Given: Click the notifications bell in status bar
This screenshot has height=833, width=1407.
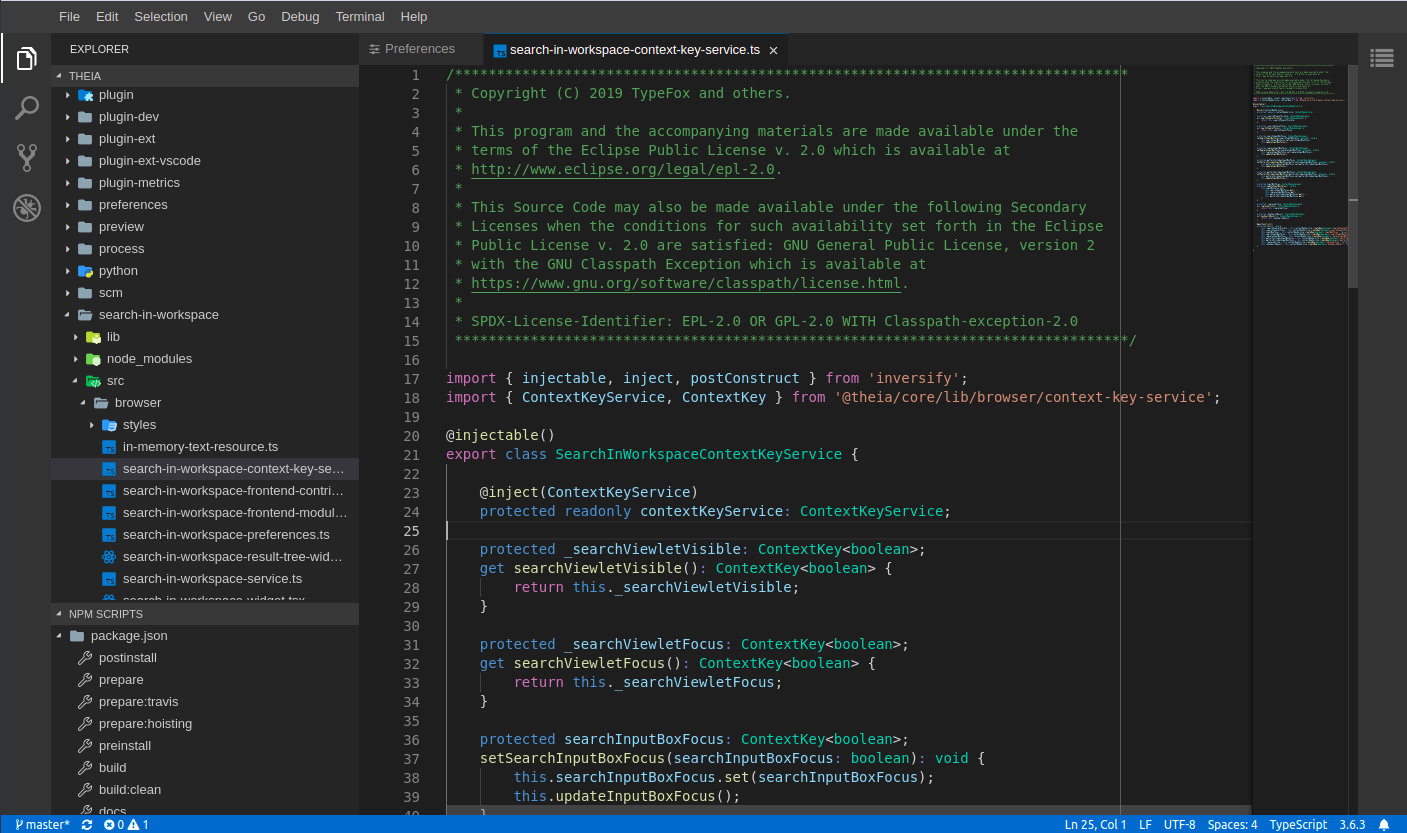Looking at the screenshot, I should (x=1384, y=825).
